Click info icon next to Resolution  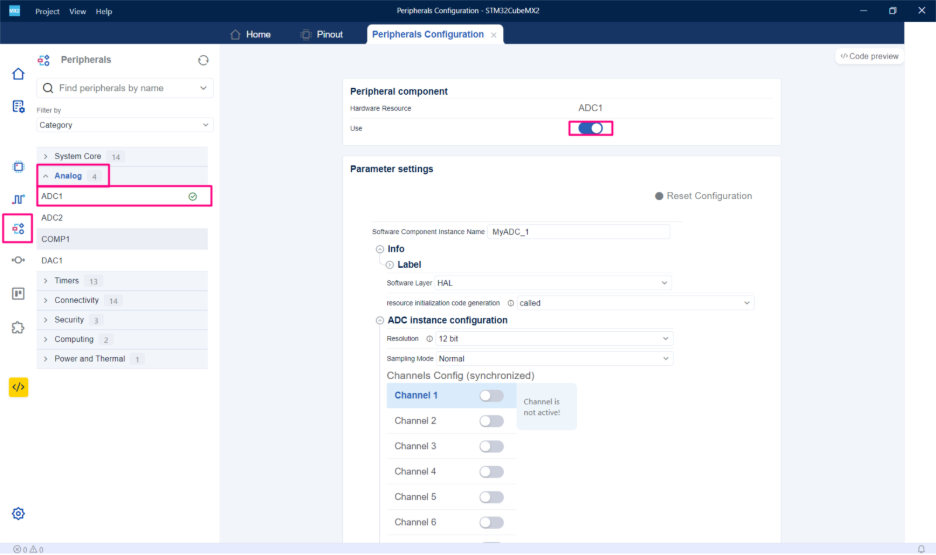(429, 339)
